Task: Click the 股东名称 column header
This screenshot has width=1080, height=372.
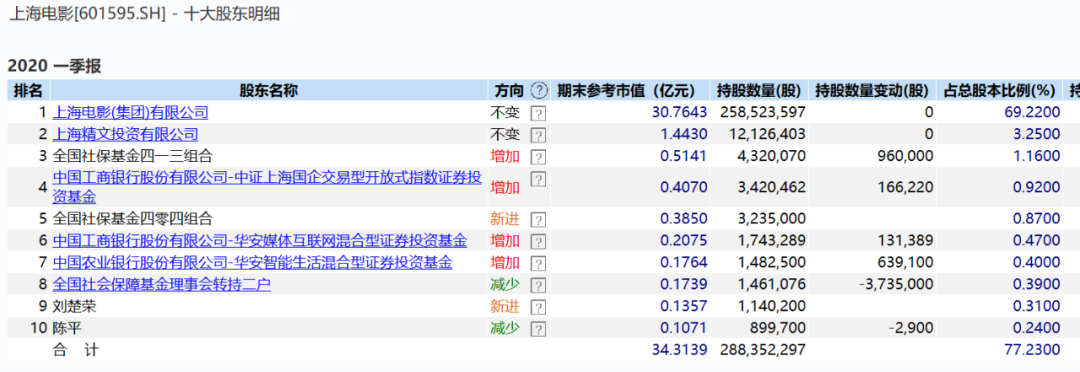Action: (x=269, y=90)
